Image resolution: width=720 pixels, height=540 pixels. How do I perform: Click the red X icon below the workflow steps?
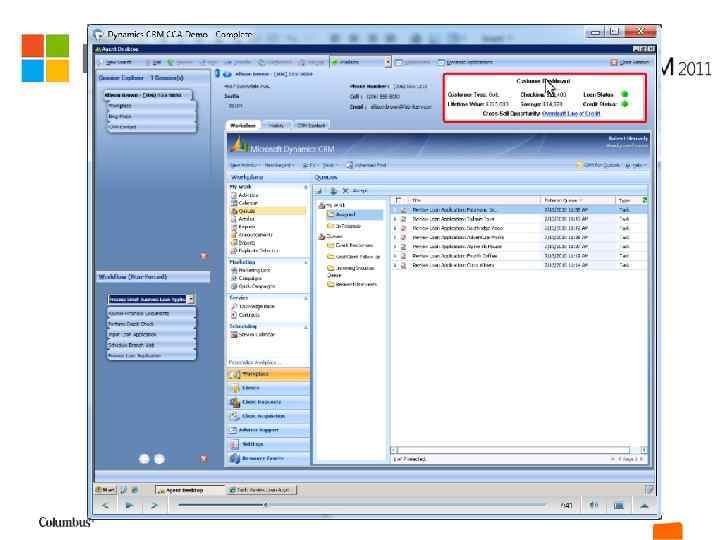click(x=204, y=459)
